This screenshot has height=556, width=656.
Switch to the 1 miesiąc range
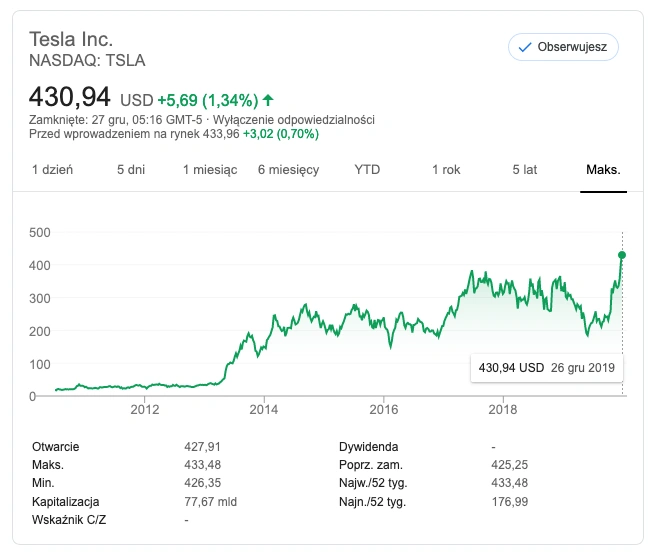tap(210, 169)
